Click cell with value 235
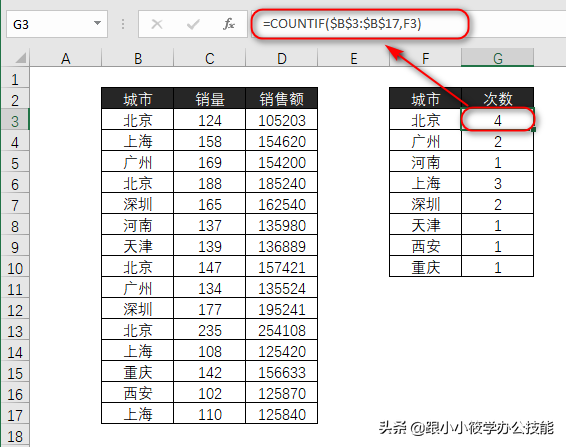Viewport: 566px width, 447px height. (209, 330)
